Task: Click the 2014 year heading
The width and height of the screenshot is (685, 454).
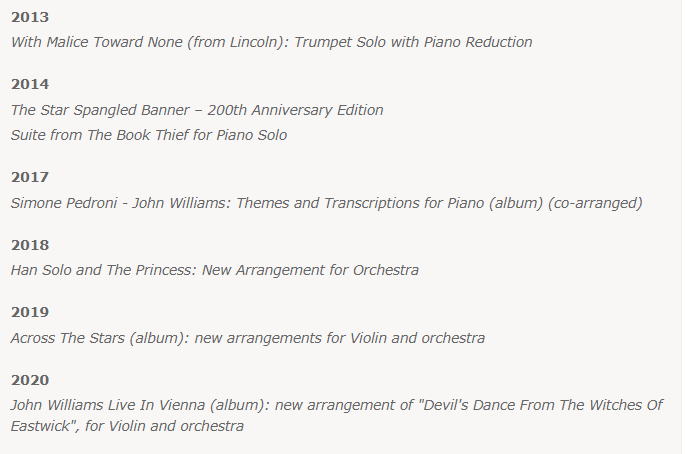Action: pyautogui.click(x=30, y=84)
